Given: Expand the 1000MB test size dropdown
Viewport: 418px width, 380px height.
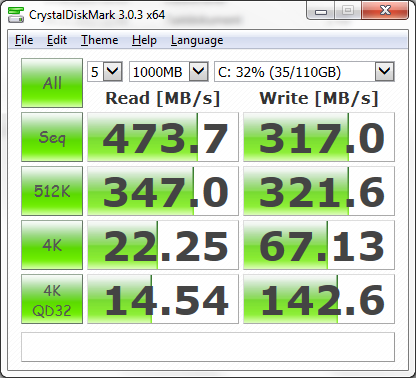Looking at the screenshot, I should pos(199,71).
